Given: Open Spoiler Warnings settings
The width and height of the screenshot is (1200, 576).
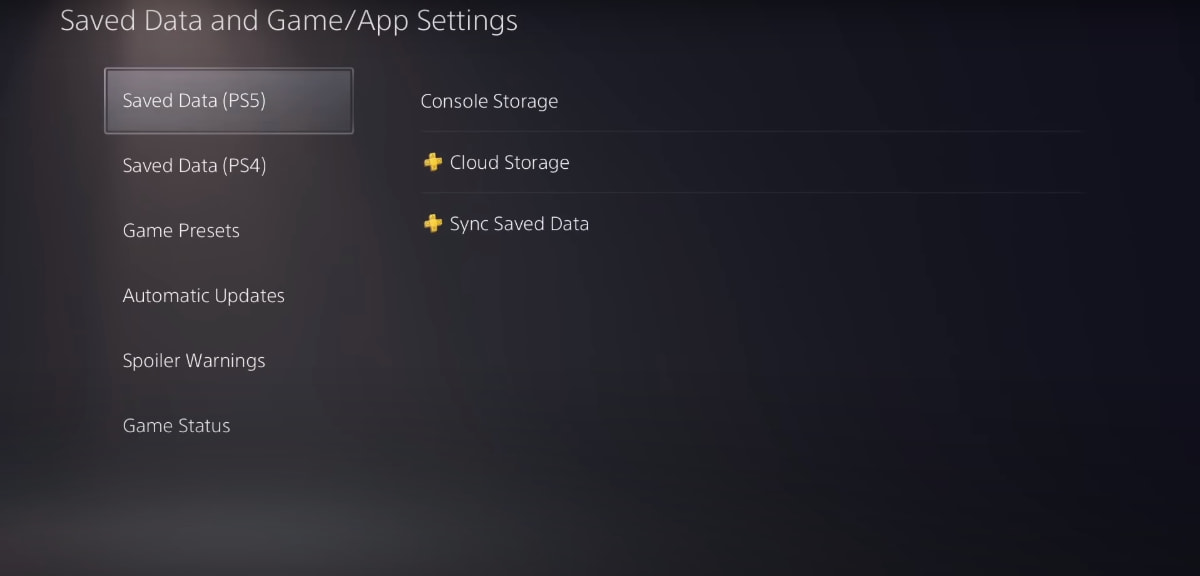Looking at the screenshot, I should point(229,361).
